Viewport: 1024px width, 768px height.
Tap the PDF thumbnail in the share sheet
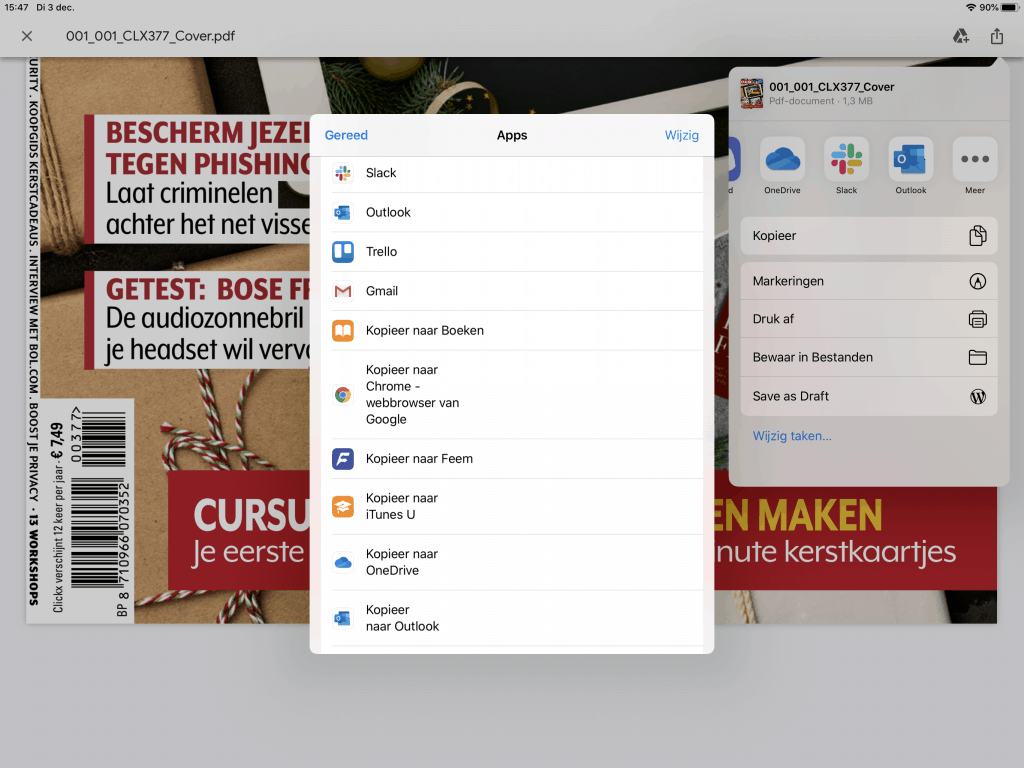[x=752, y=93]
